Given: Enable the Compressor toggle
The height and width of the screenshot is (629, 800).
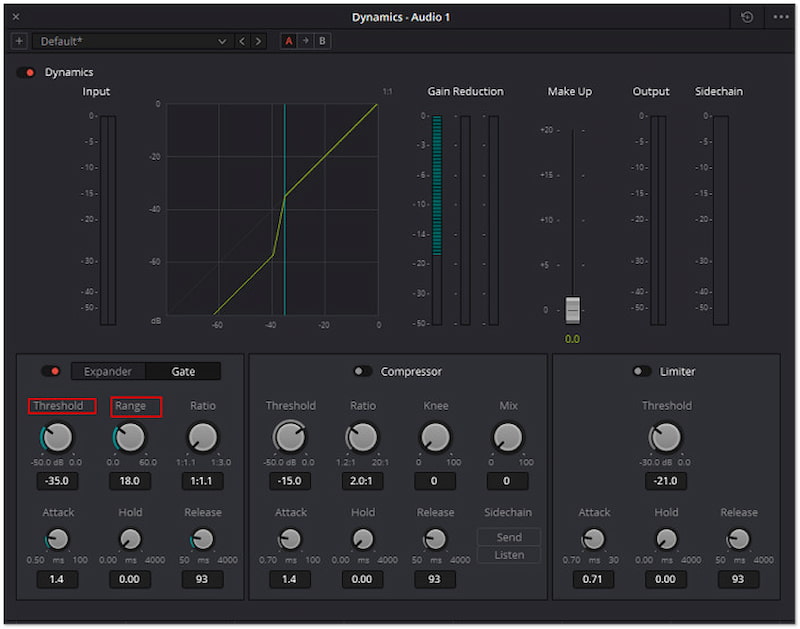Looking at the screenshot, I should (x=363, y=371).
